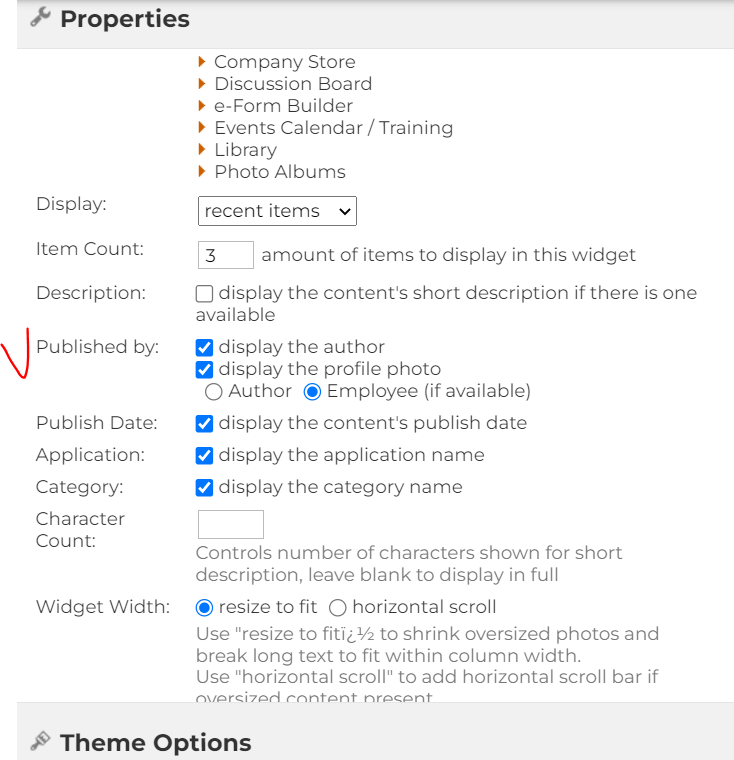Click the paintbrush icon beside Theme Options
Image resolution: width=734 pixels, height=760 pixels.
pos(40,741)
